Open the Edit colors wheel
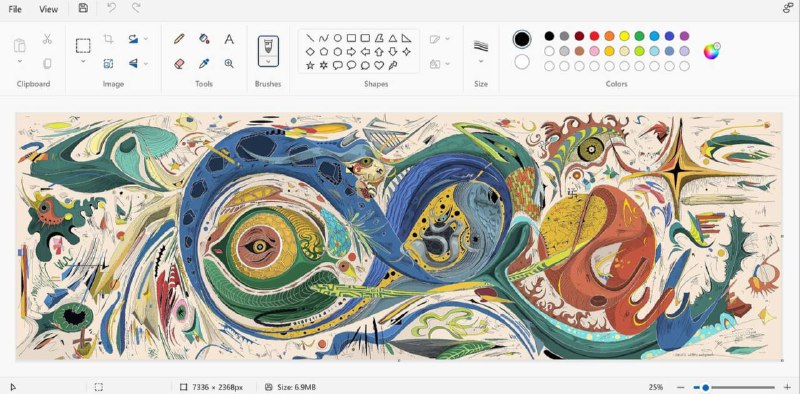This screenshot has height=394, width=800. (x=711, y=51)
